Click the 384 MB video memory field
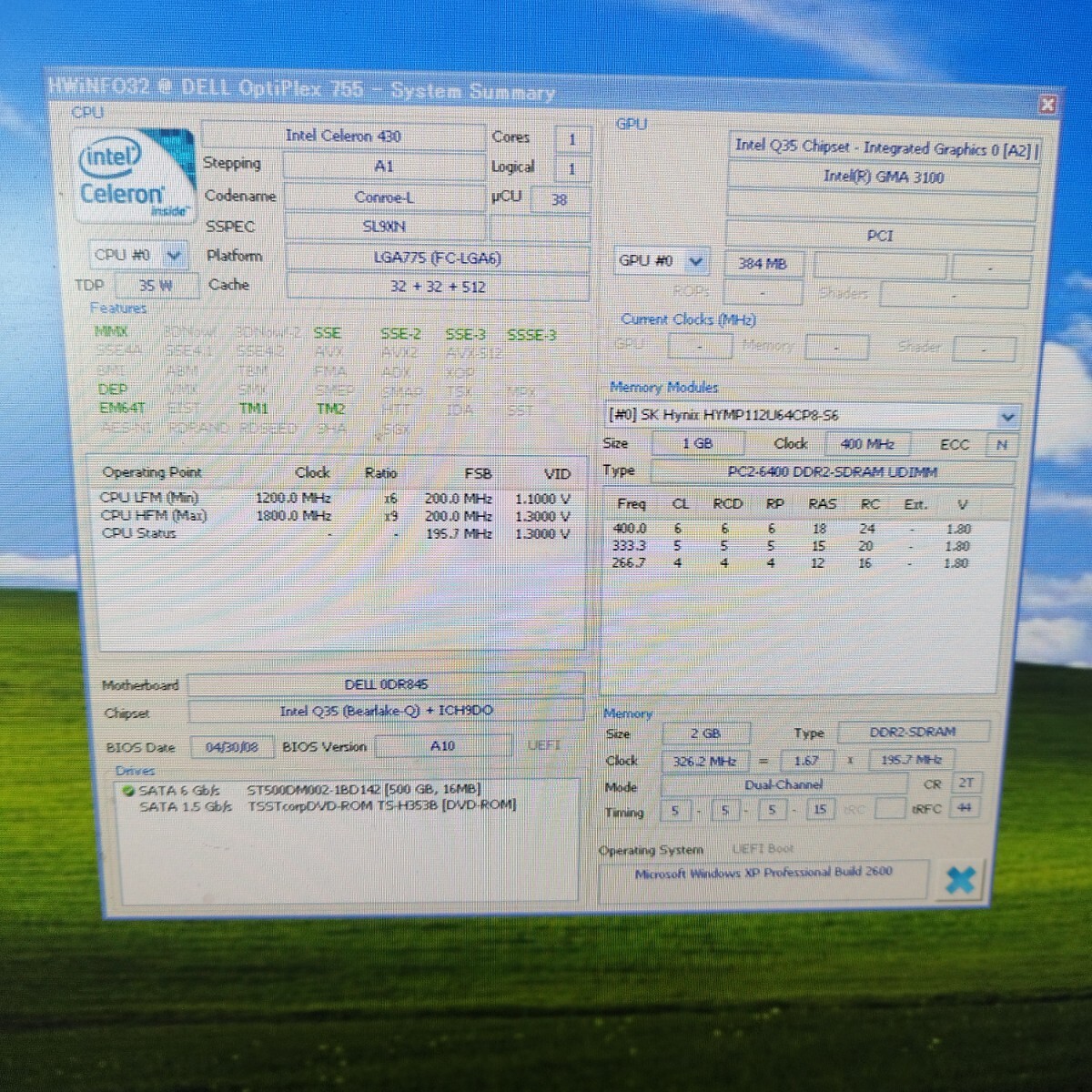 (762, 264)
